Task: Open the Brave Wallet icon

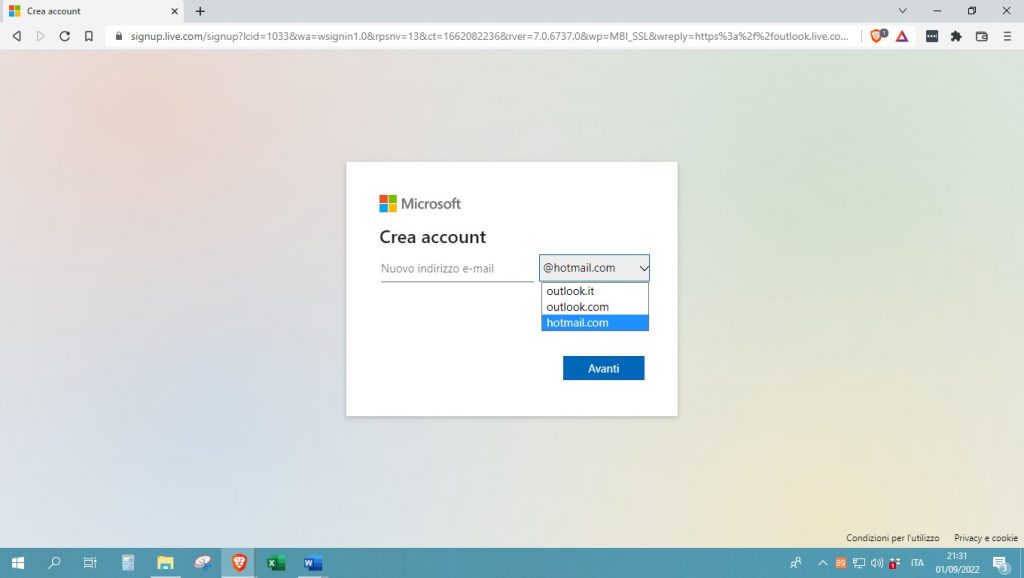Action: pos(981,36)
